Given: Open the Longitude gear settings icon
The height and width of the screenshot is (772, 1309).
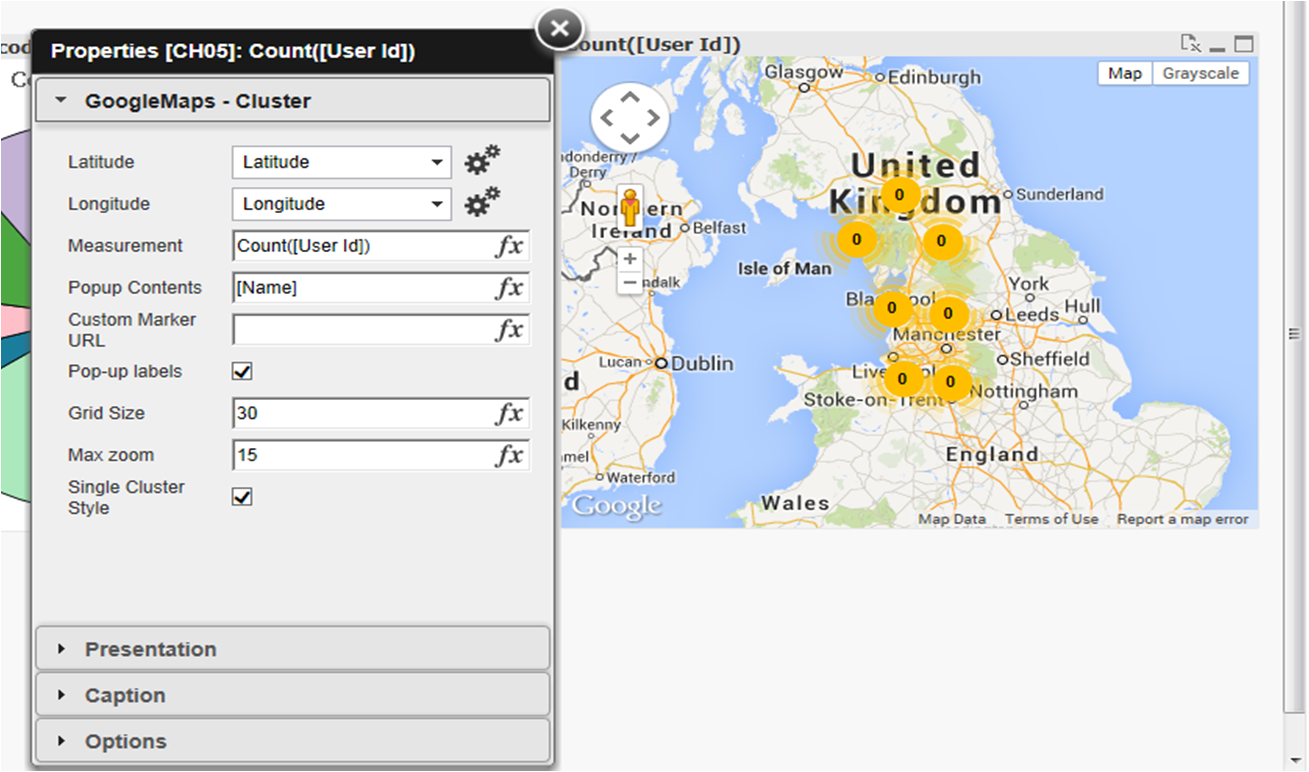Looking at the screenshot, I should click(x=483, y=203).
